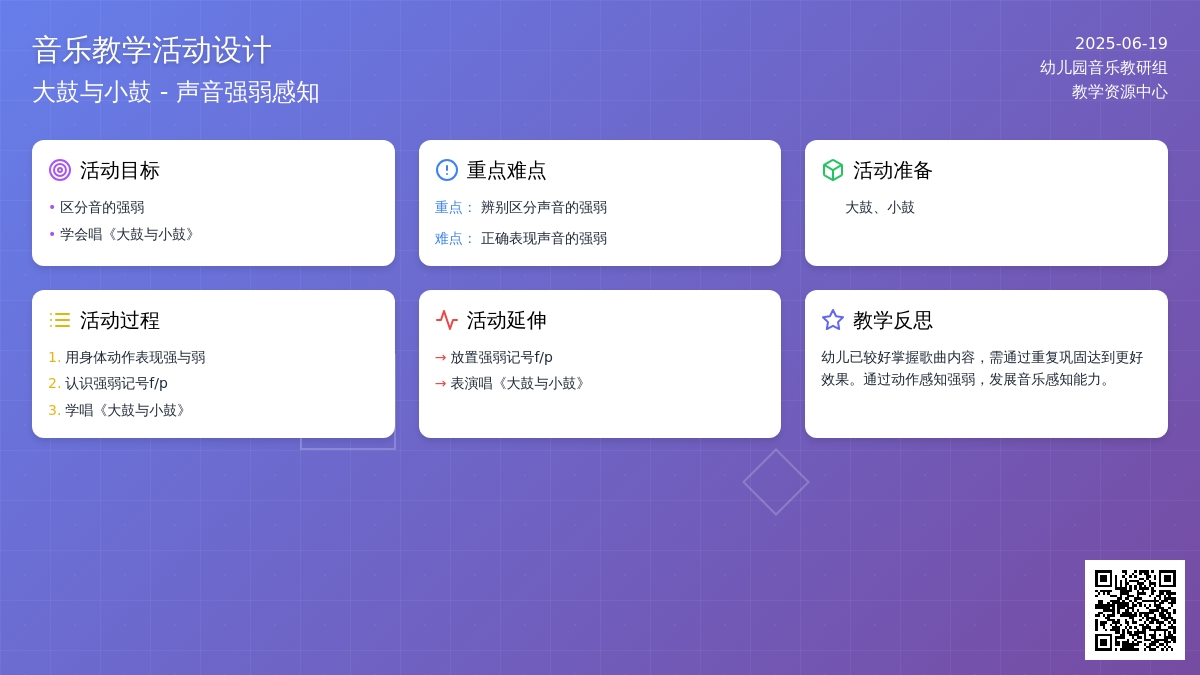Click the box icon beside 活动准备

coord(833,170)
